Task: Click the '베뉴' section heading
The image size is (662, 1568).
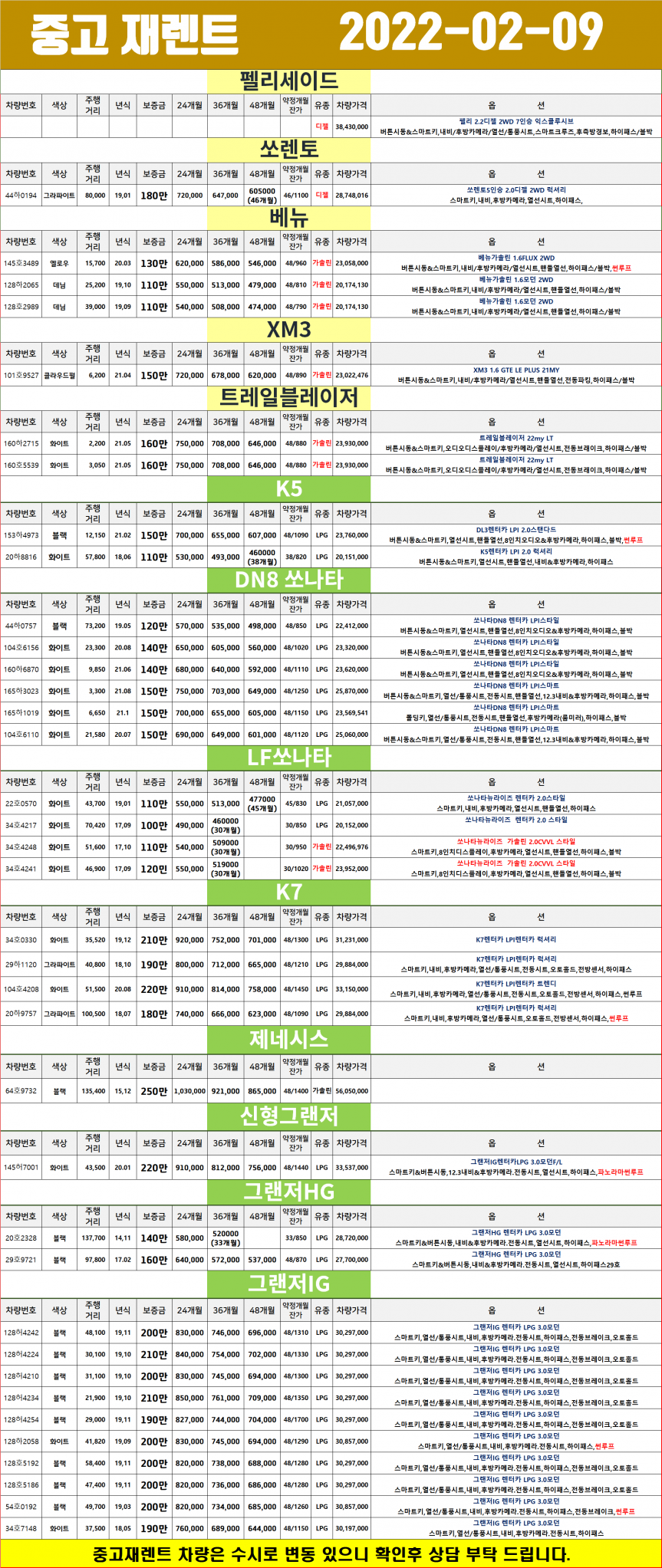Action: pyautogui.click(x=289, y=217)
